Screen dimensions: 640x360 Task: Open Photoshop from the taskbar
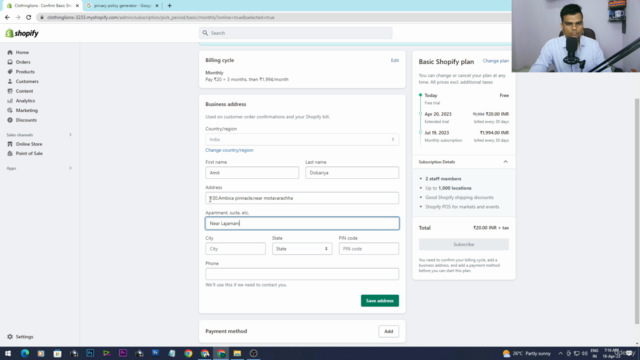point(90,353)
